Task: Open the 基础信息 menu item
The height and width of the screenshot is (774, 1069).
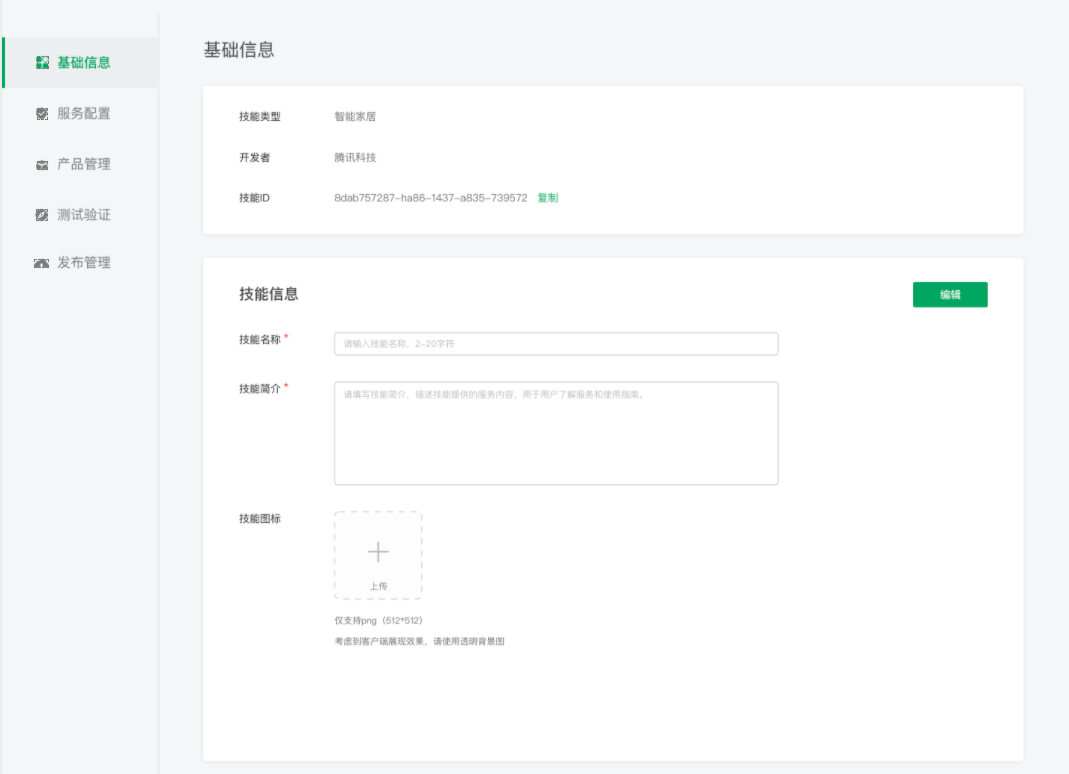Action: point(84,63)
